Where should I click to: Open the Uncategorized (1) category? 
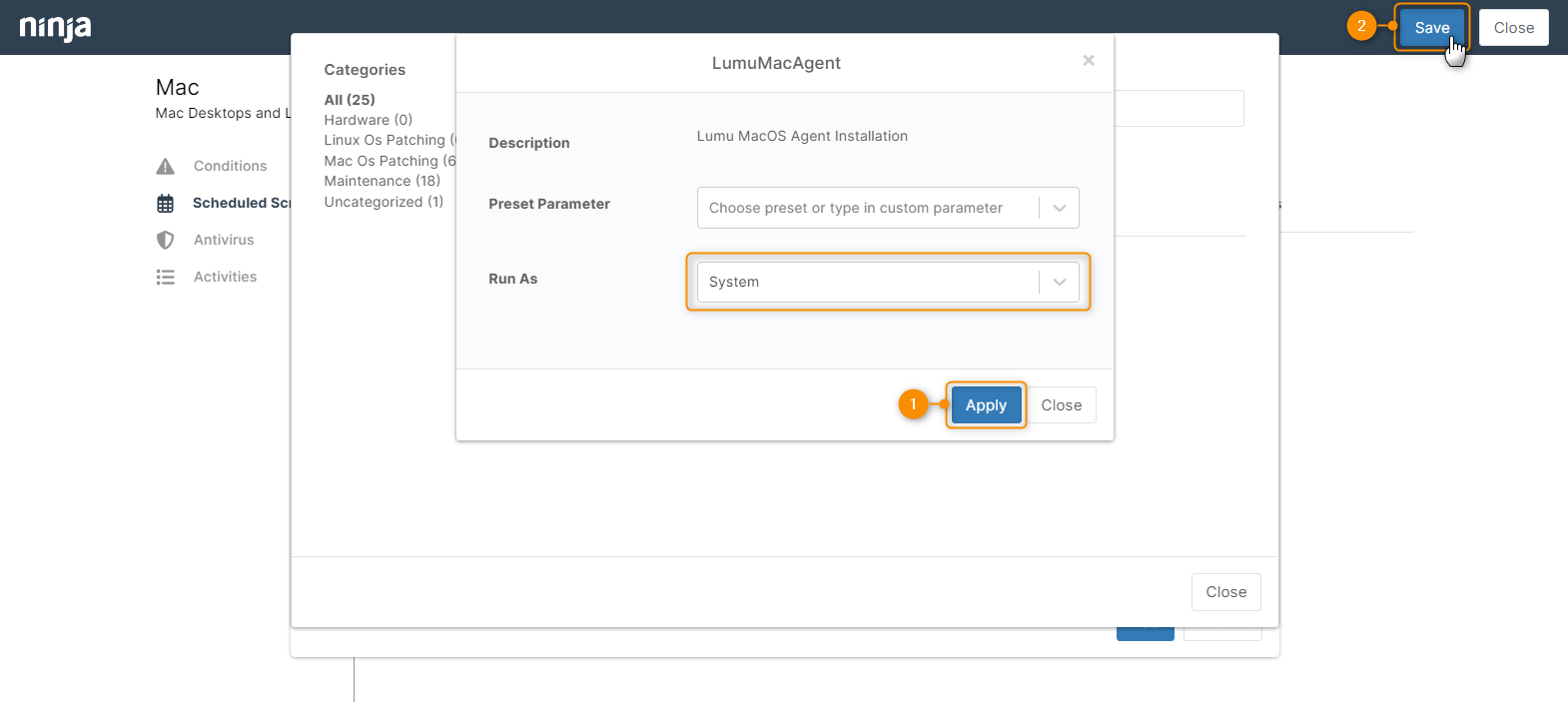384,202
